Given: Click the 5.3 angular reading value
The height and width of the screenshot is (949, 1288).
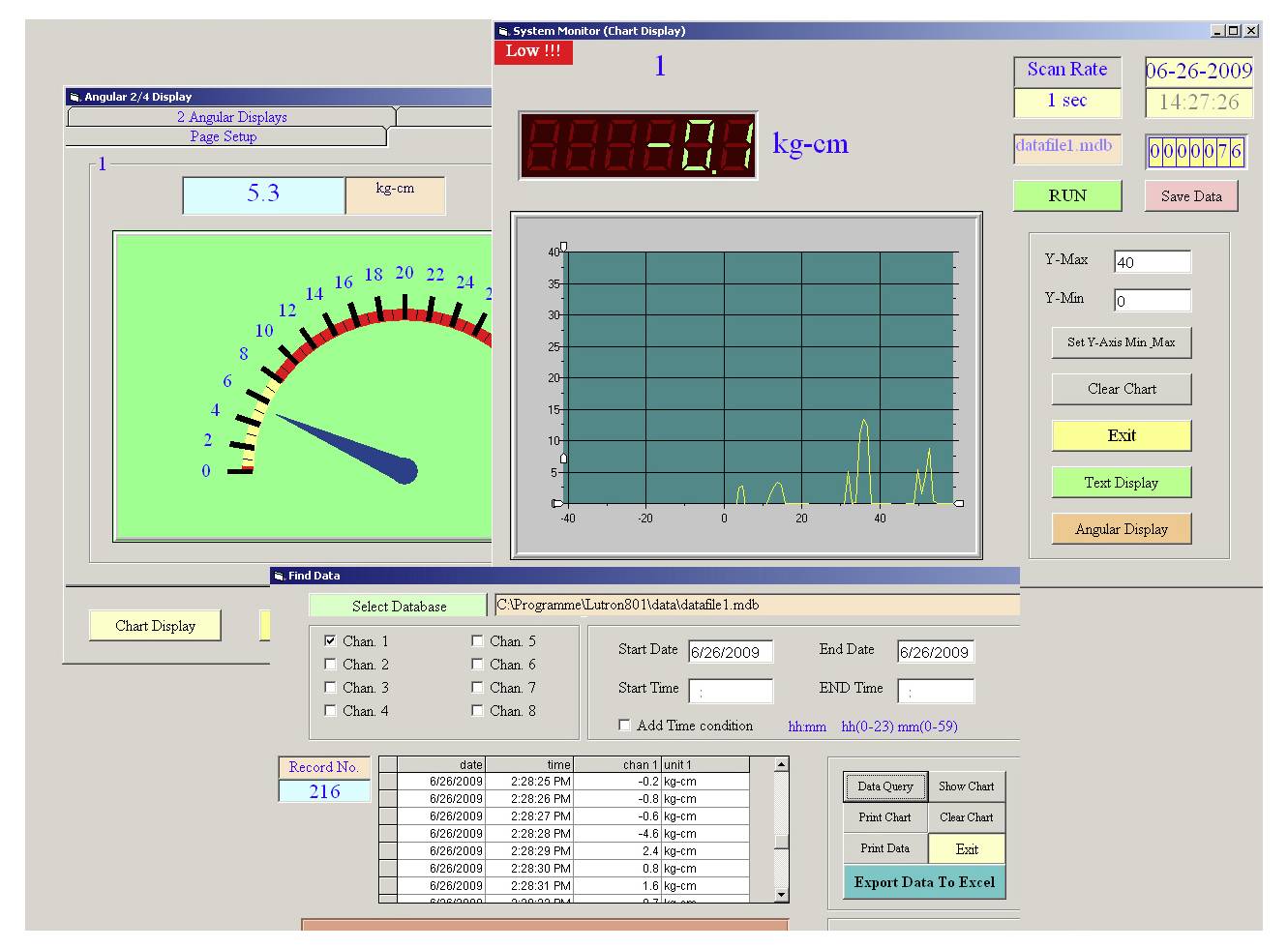Looking at the screenshot, I should point(263,194).
